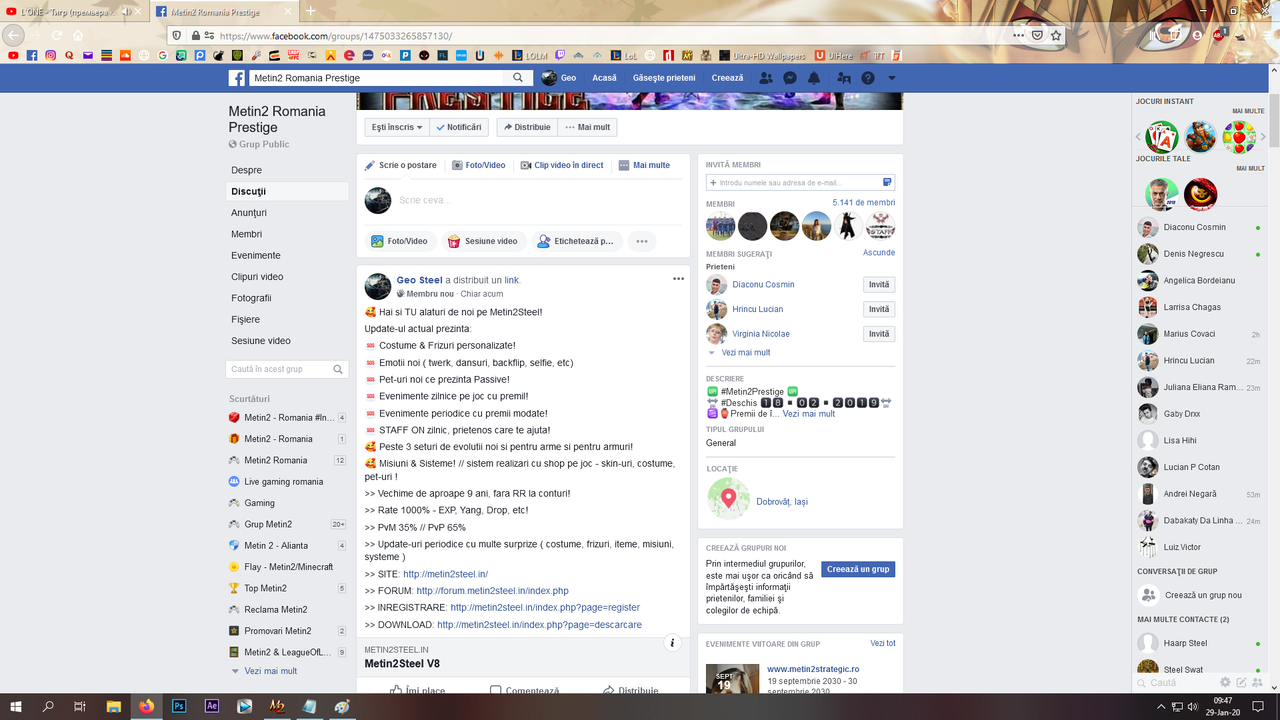
Task: Click the Facebook logo icon
Action: pos(237,78)
